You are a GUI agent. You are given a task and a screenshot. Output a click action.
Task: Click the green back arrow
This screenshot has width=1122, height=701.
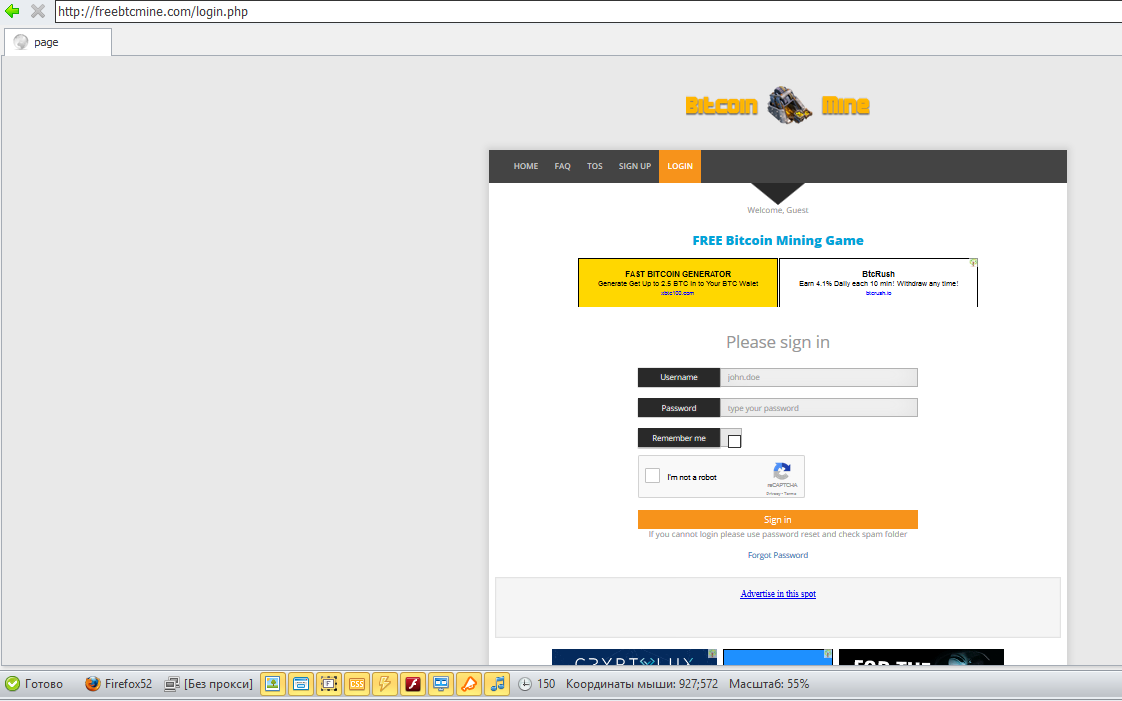[12, 11]
